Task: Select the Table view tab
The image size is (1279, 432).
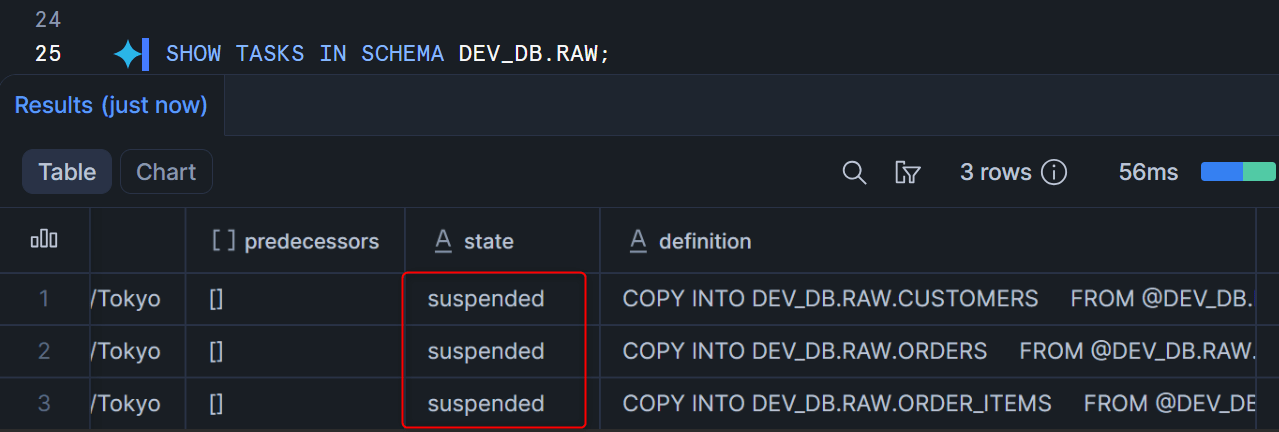Action: pyautogui.click(x=67, y=172)
